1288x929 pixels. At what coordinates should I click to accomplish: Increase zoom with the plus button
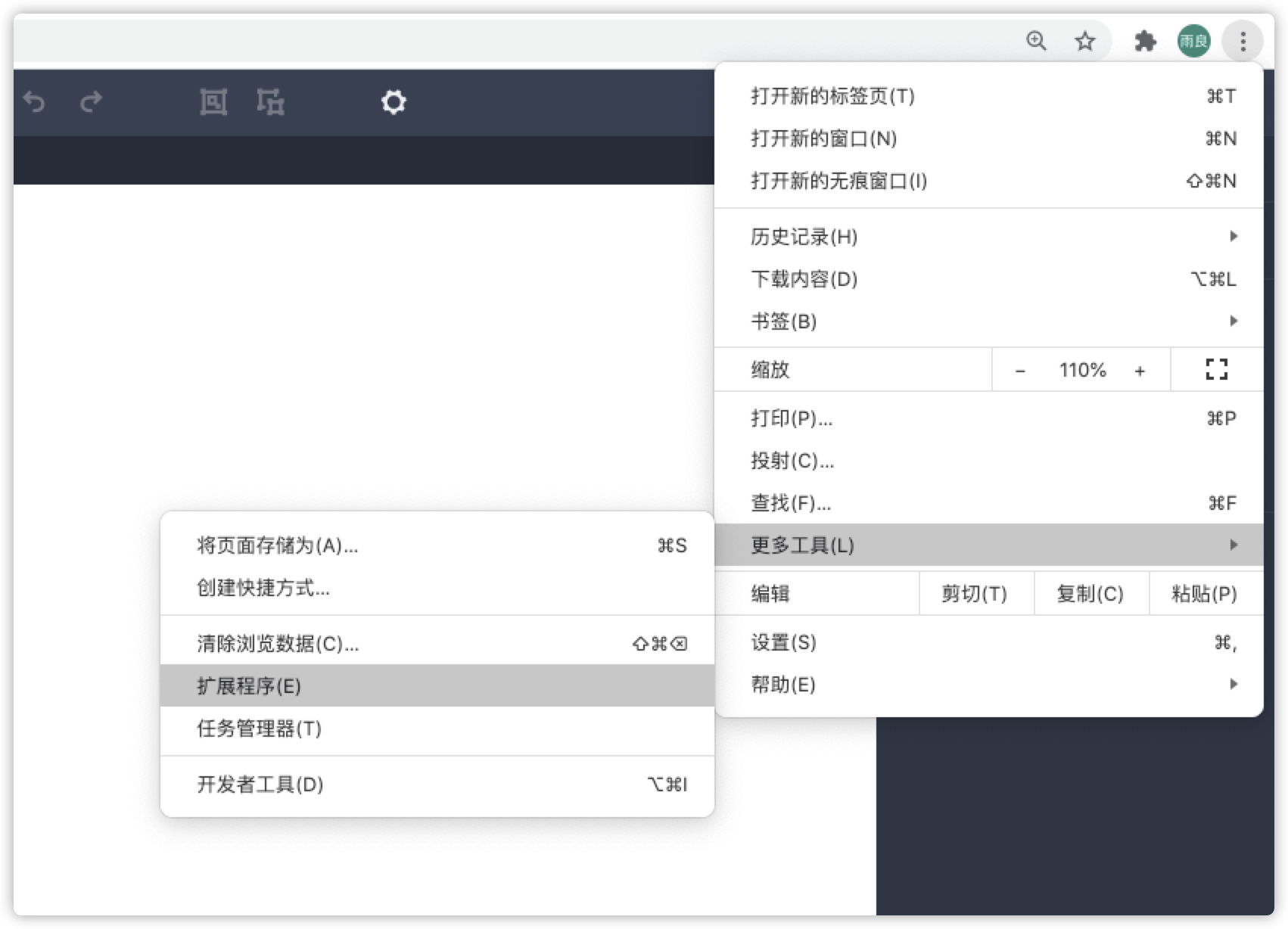pos(1140,371)
